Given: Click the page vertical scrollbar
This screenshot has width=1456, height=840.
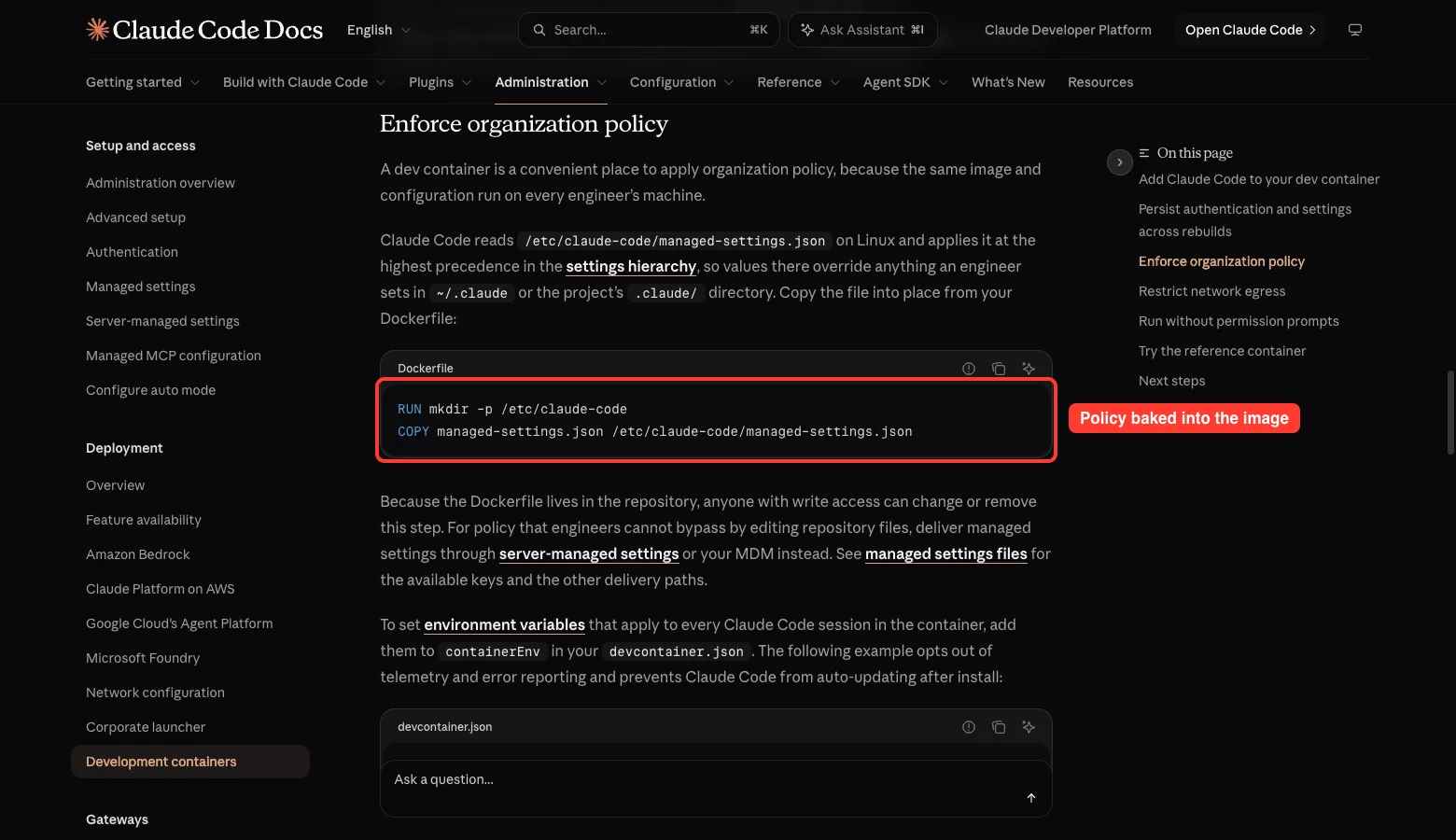Looking at the screenshot, I should coord(1450,413).
